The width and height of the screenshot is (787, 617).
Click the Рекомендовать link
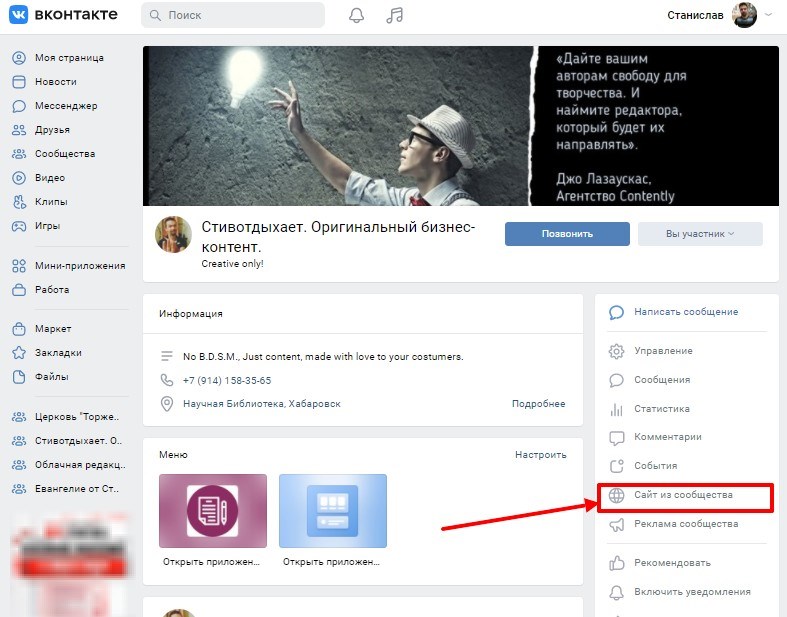click(672, 563)
